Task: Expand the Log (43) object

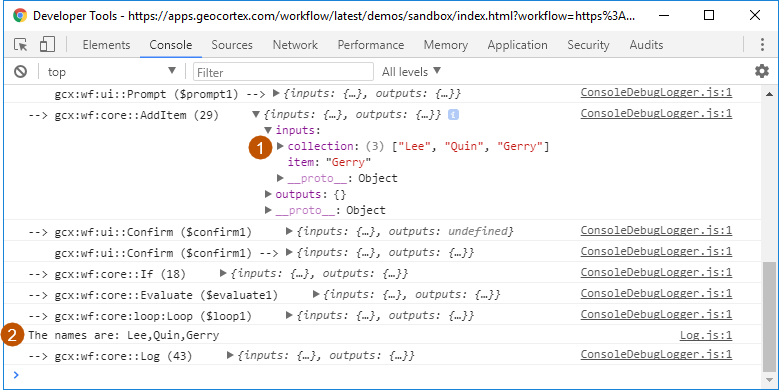Action: click(230, 355)
